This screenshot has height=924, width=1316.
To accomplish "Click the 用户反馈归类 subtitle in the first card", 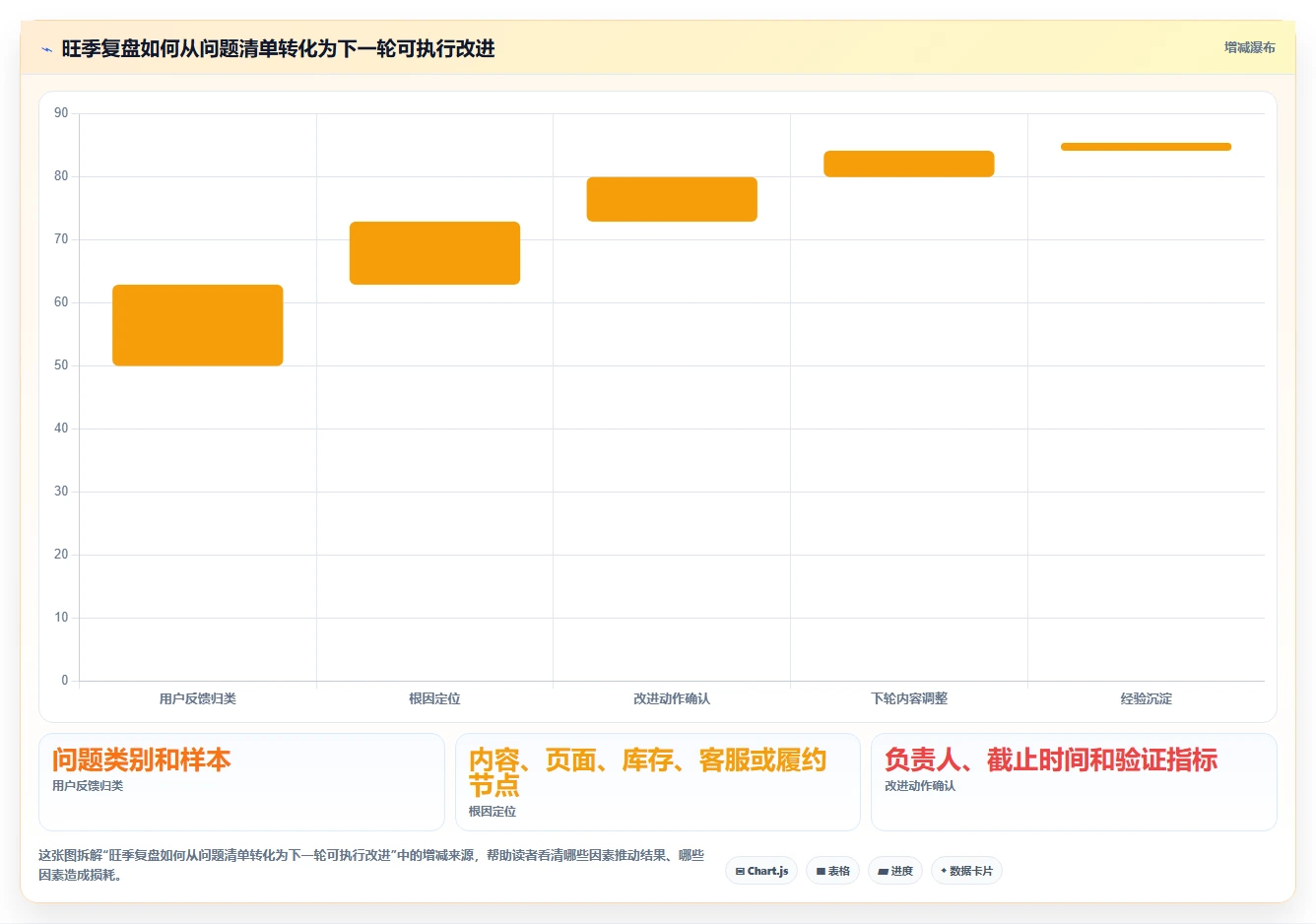I will coord(88,786).
